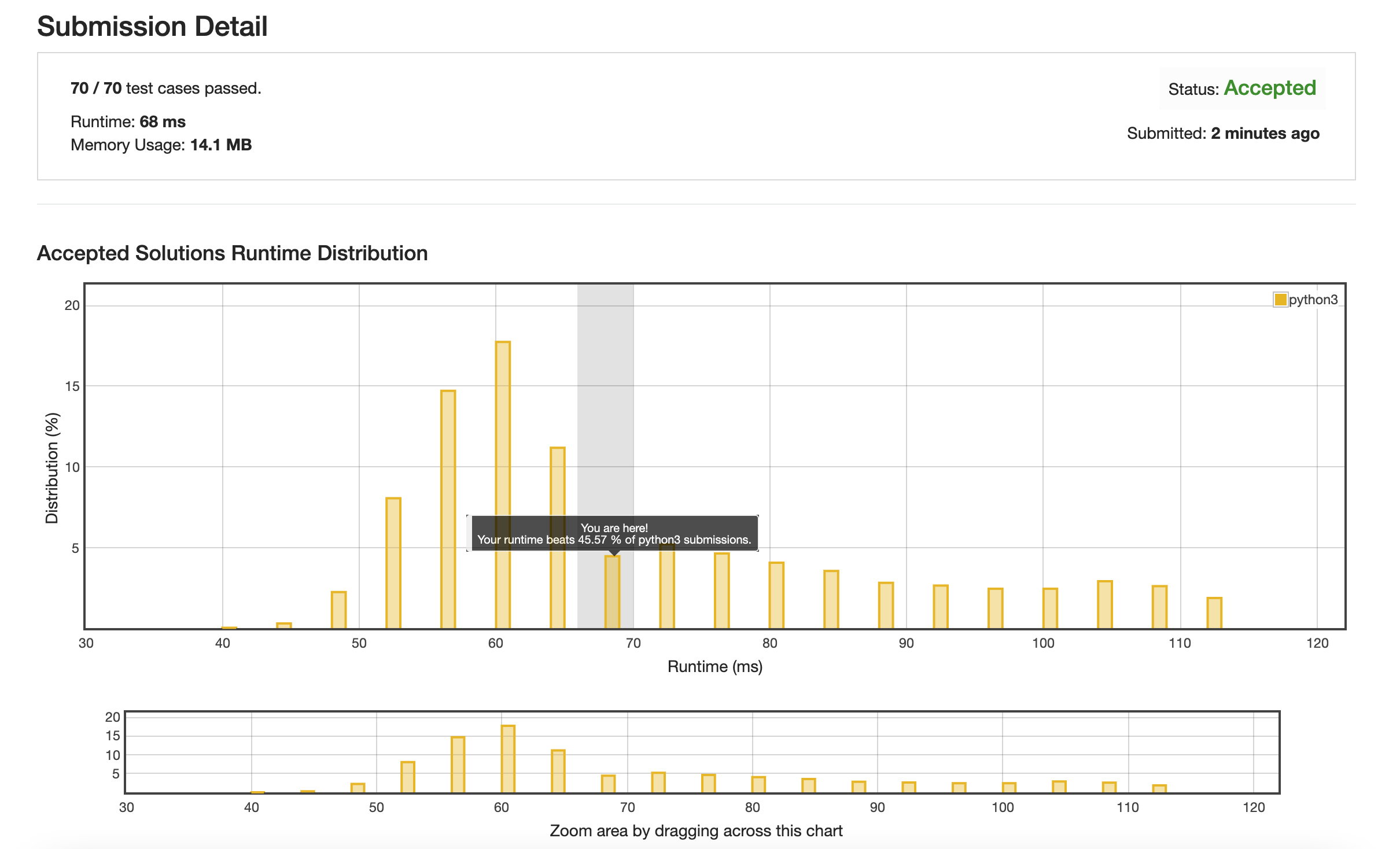Click tallest bar in overview zoom chart
The image size is (1400, 849).
pos(508,759)
